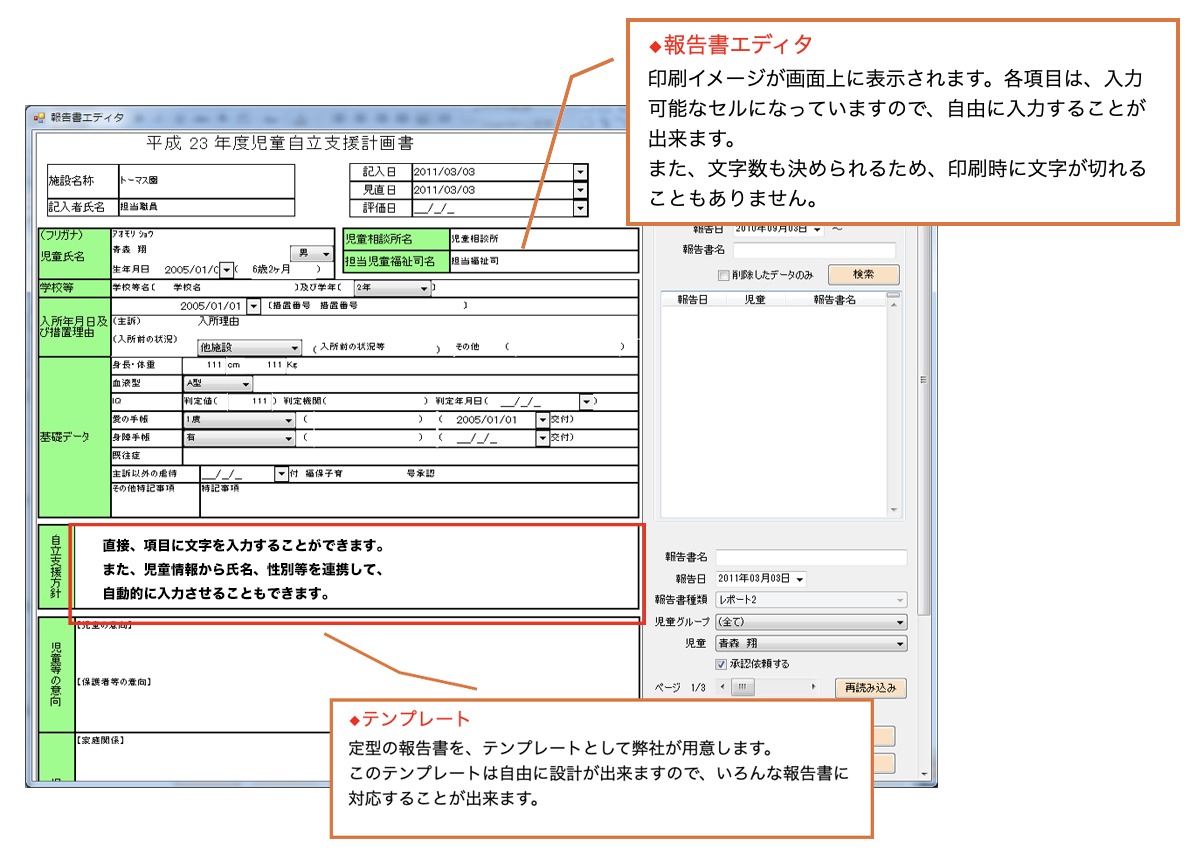Open the 記入日 date dropdown

click(x=580, y=172)
